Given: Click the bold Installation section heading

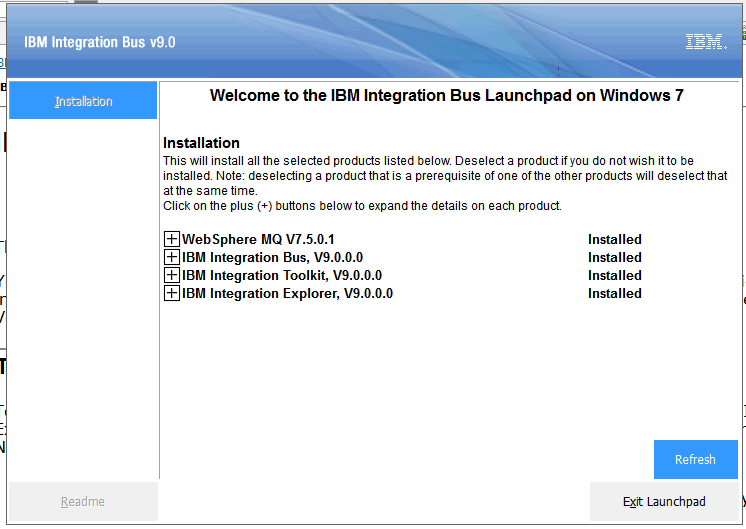Looking at the screenshot, I should coord(201,143).
